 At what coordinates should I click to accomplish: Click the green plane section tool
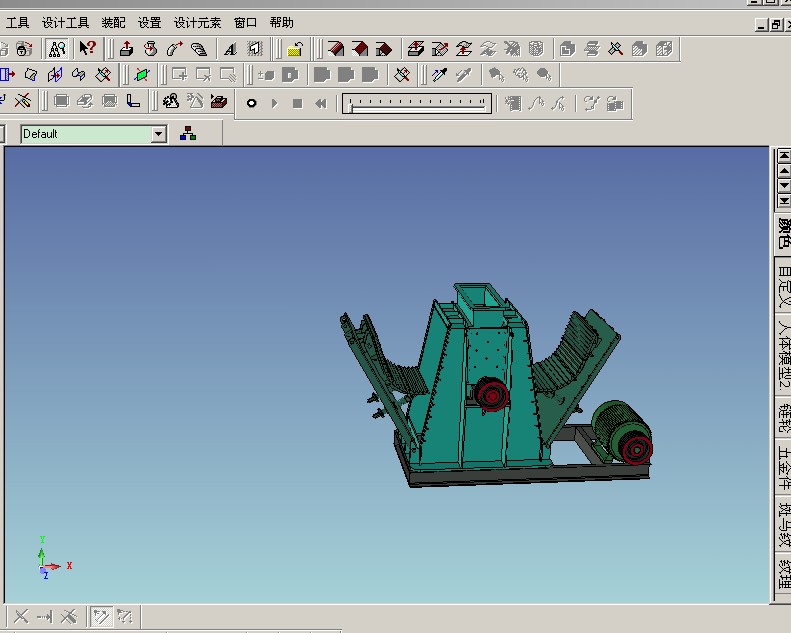142,75
